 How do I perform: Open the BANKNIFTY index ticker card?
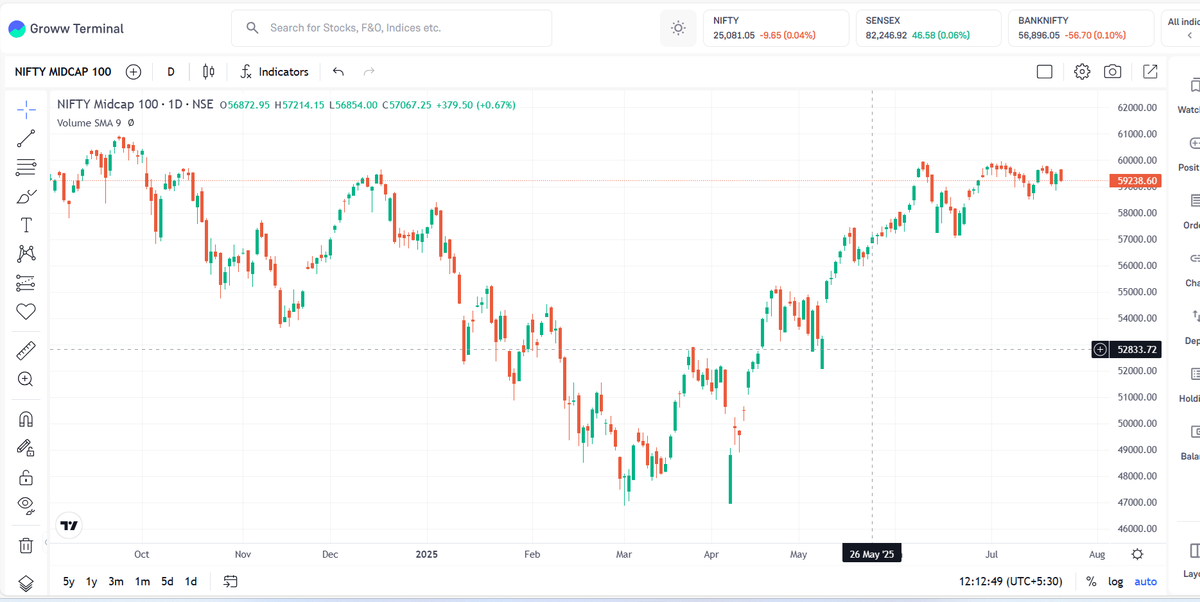pos(1080,28)
